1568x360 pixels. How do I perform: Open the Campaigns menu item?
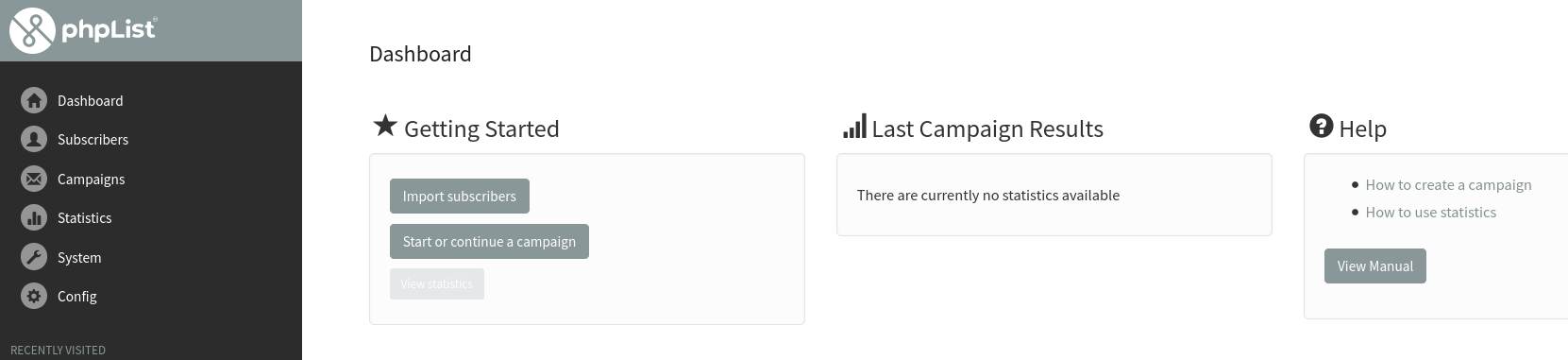[91, 179]
